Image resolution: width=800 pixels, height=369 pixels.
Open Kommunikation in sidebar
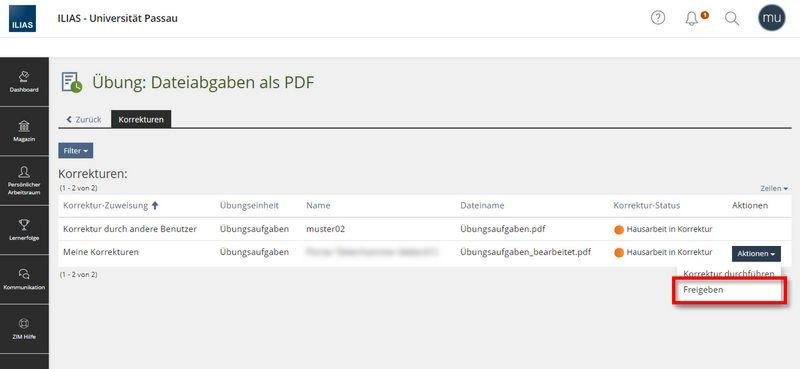[x=24, y=279]
